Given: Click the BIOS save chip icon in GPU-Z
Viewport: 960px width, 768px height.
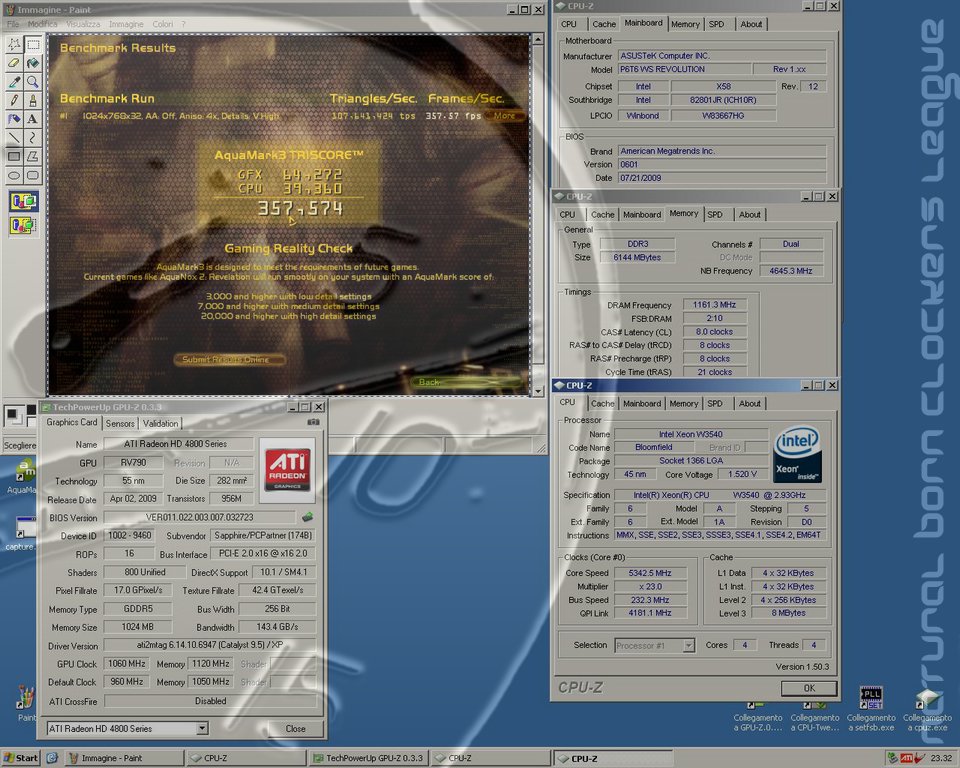Looking at the screenshot, I should 307,517.
